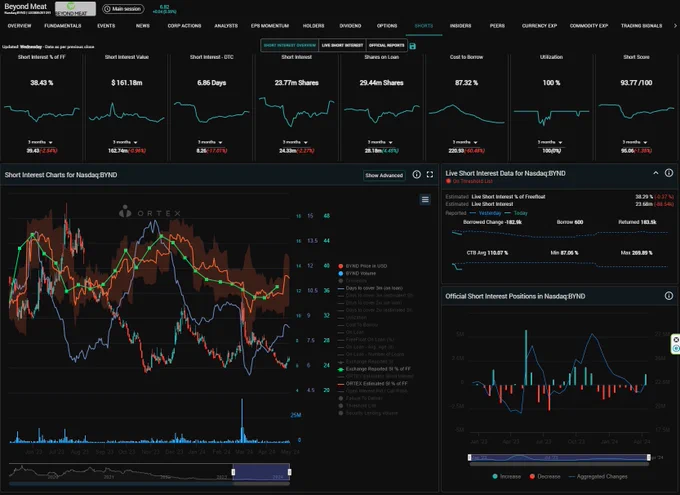
Task: Select the Trading Signals tab
Action: pyautogui.click(x=641, y=26)
